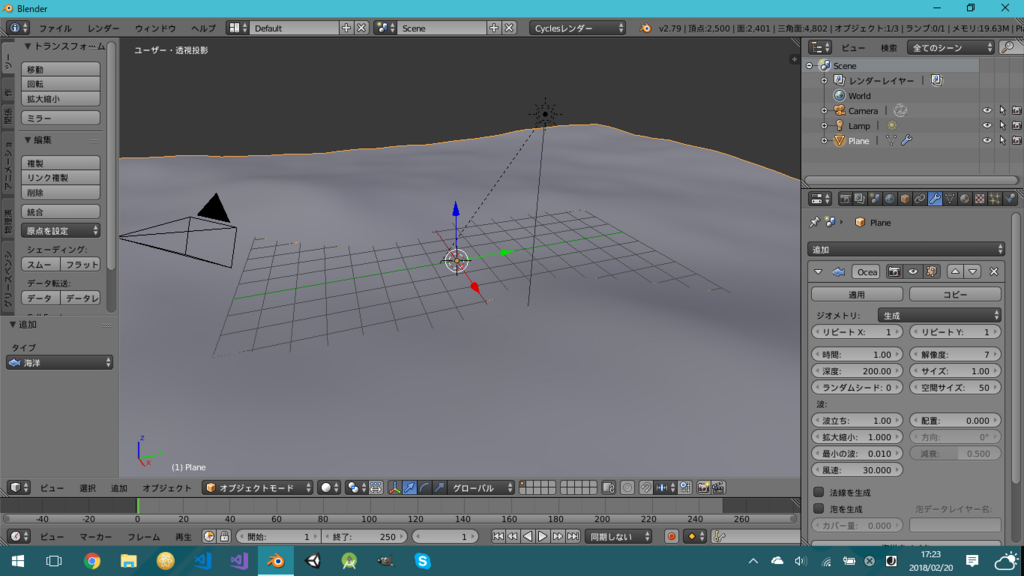Open the ジオメトリ 生成 dropdown
1024x576 pixels.
(939, 315)
